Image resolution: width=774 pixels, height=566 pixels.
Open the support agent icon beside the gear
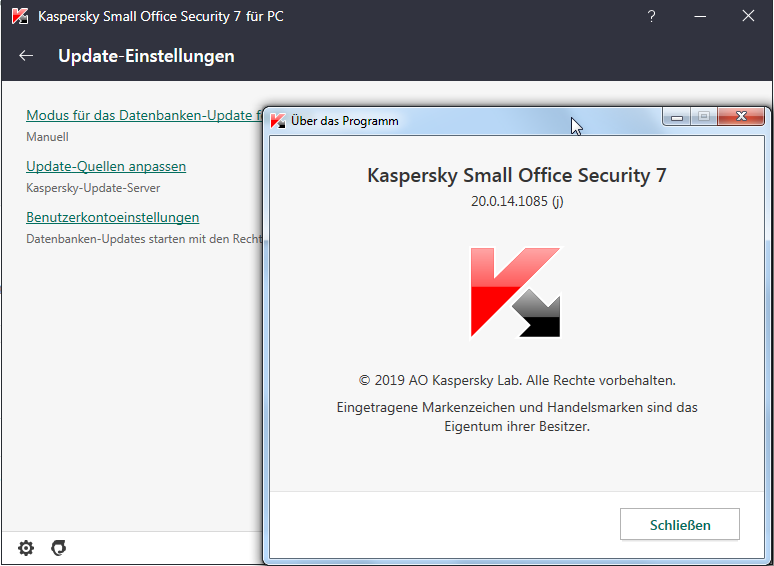58,548
